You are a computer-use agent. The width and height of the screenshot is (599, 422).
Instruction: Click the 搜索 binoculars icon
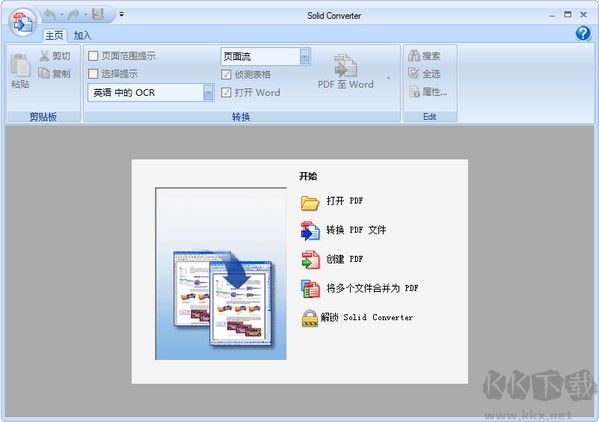tap(414, 56)
